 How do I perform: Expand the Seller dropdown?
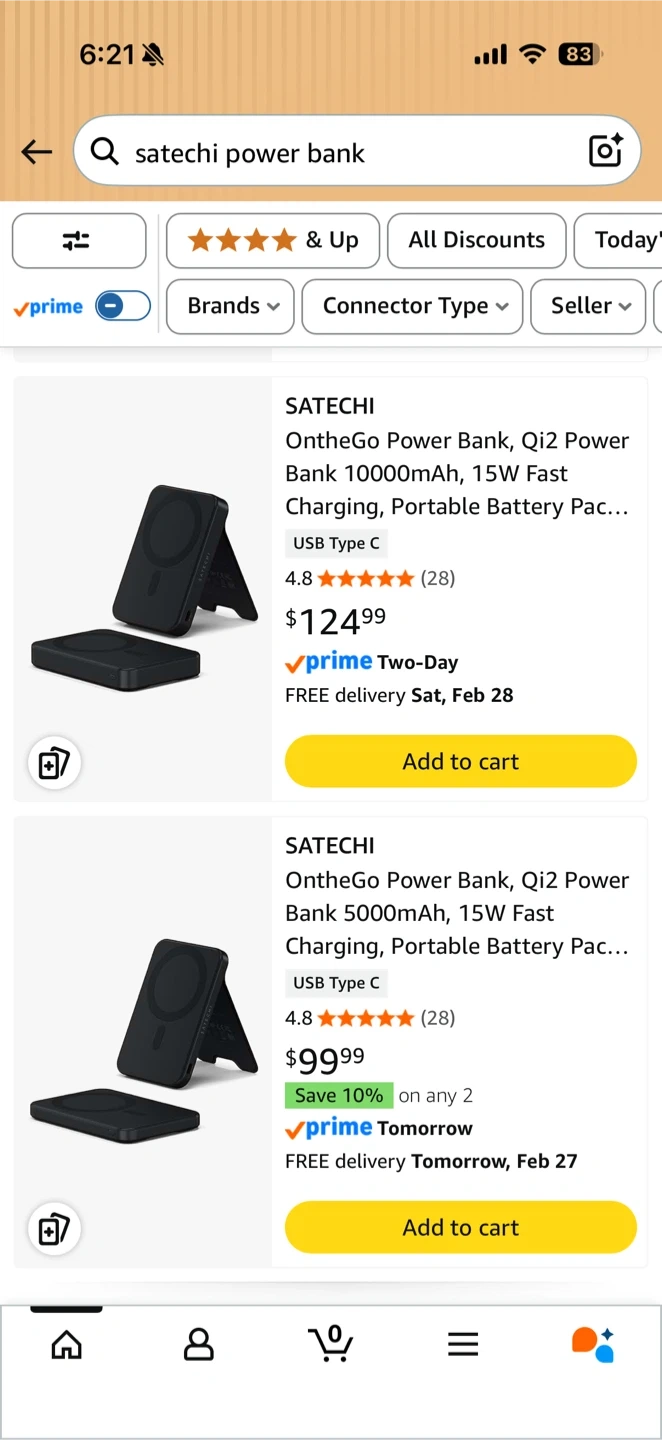point(591,306)
